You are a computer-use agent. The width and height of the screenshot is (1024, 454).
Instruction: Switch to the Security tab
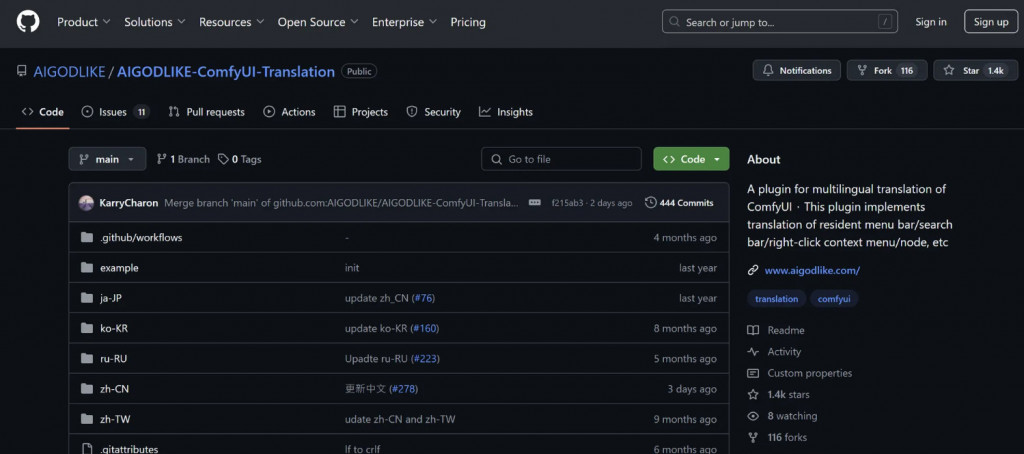433,112
